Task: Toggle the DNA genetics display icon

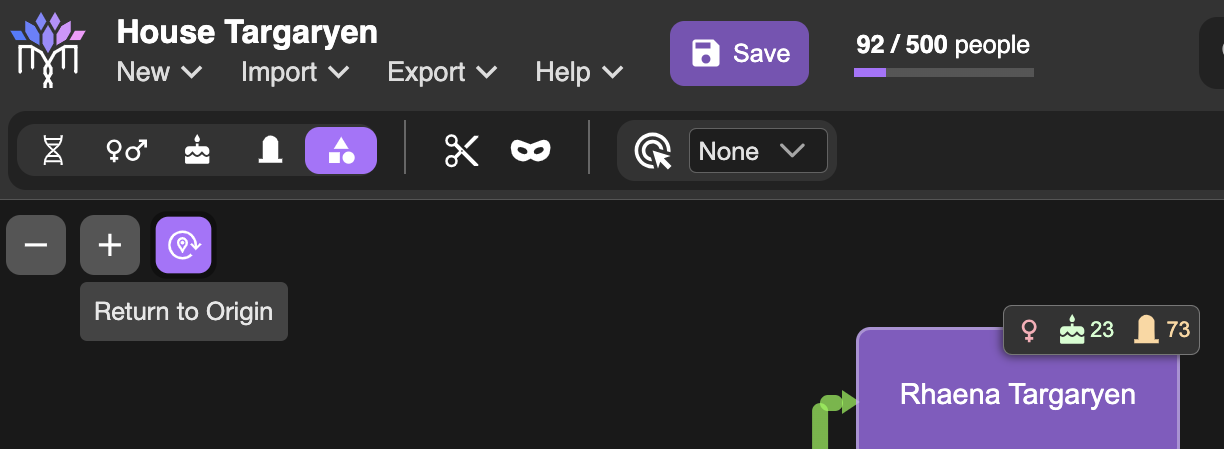Action: point(53,151)
